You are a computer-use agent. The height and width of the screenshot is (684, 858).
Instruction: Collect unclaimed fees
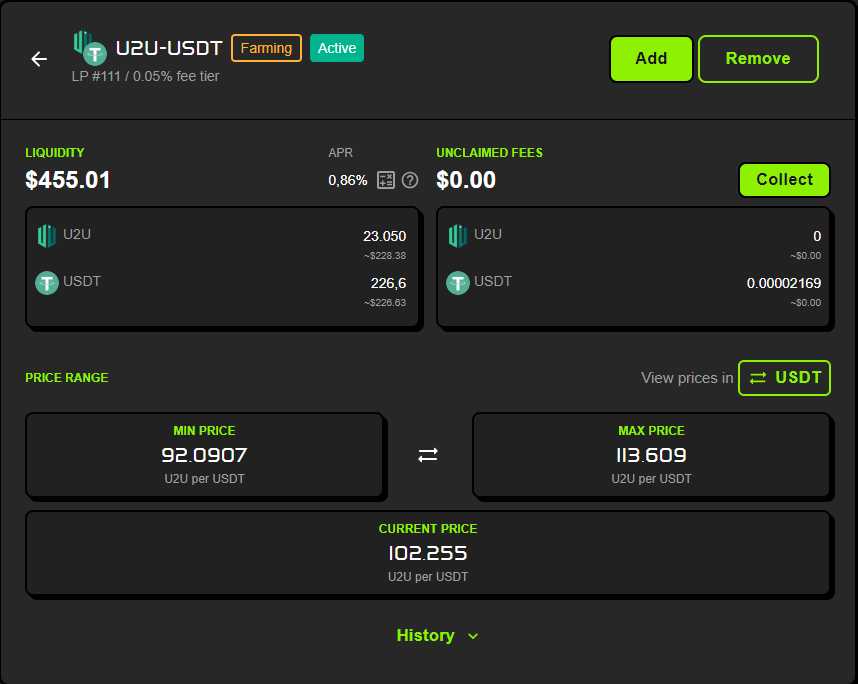[784, 180]
